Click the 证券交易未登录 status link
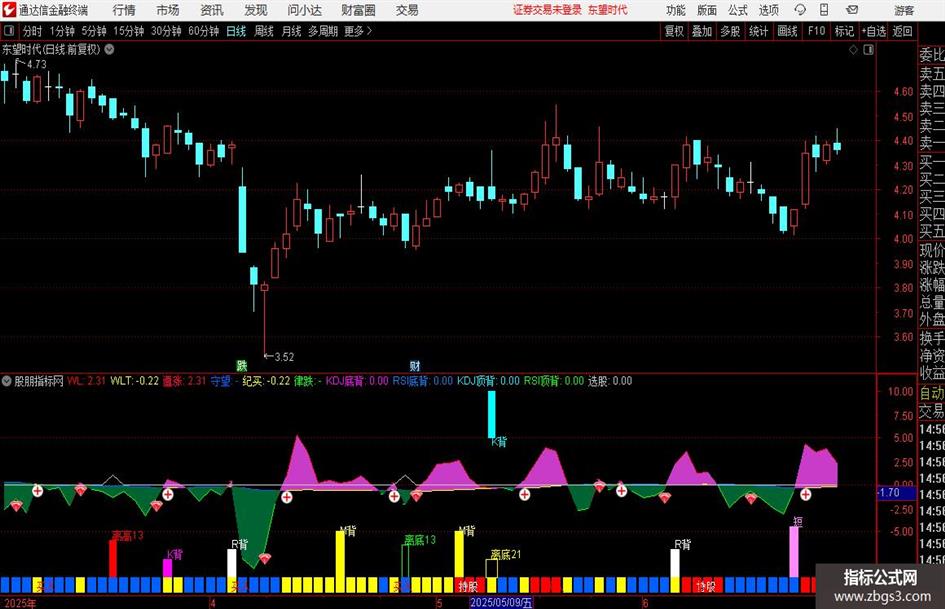This screenshot has width=945, height=609. click(x=547, y=10)
